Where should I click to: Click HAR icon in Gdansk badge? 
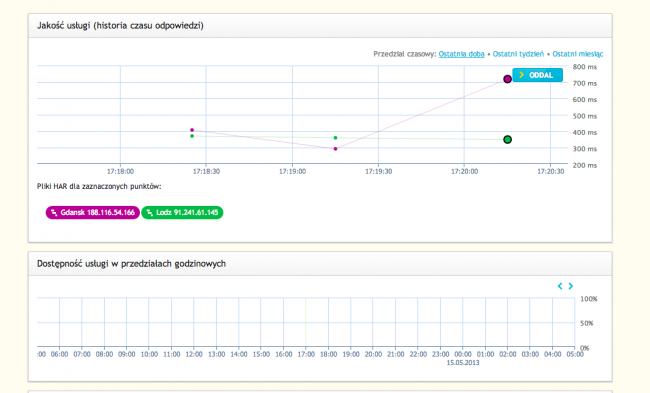click(54, 213)
